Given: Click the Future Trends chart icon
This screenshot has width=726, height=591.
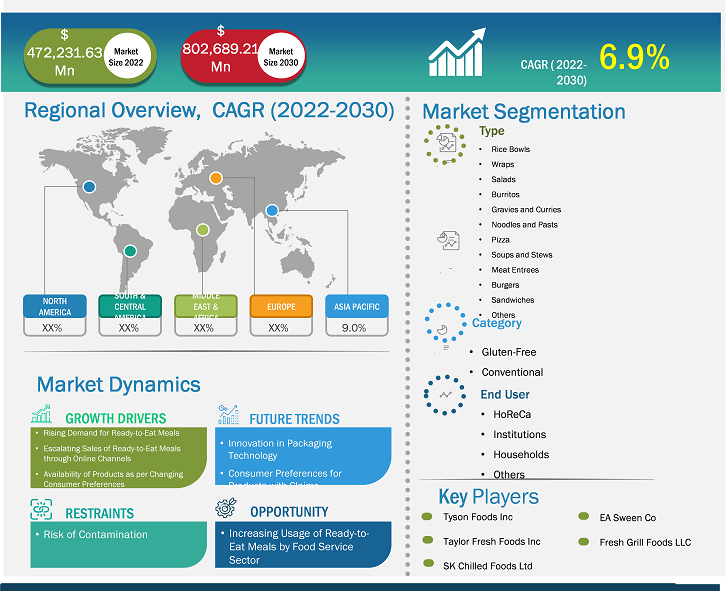Looking at the screenshot, I should point(227,414).
